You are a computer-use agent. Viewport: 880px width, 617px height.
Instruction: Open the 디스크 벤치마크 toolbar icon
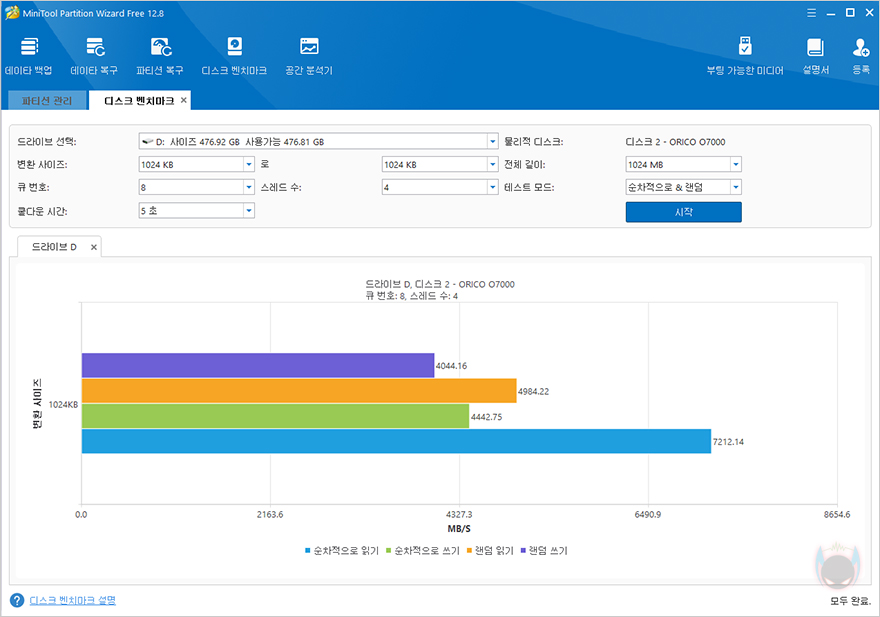234,56
